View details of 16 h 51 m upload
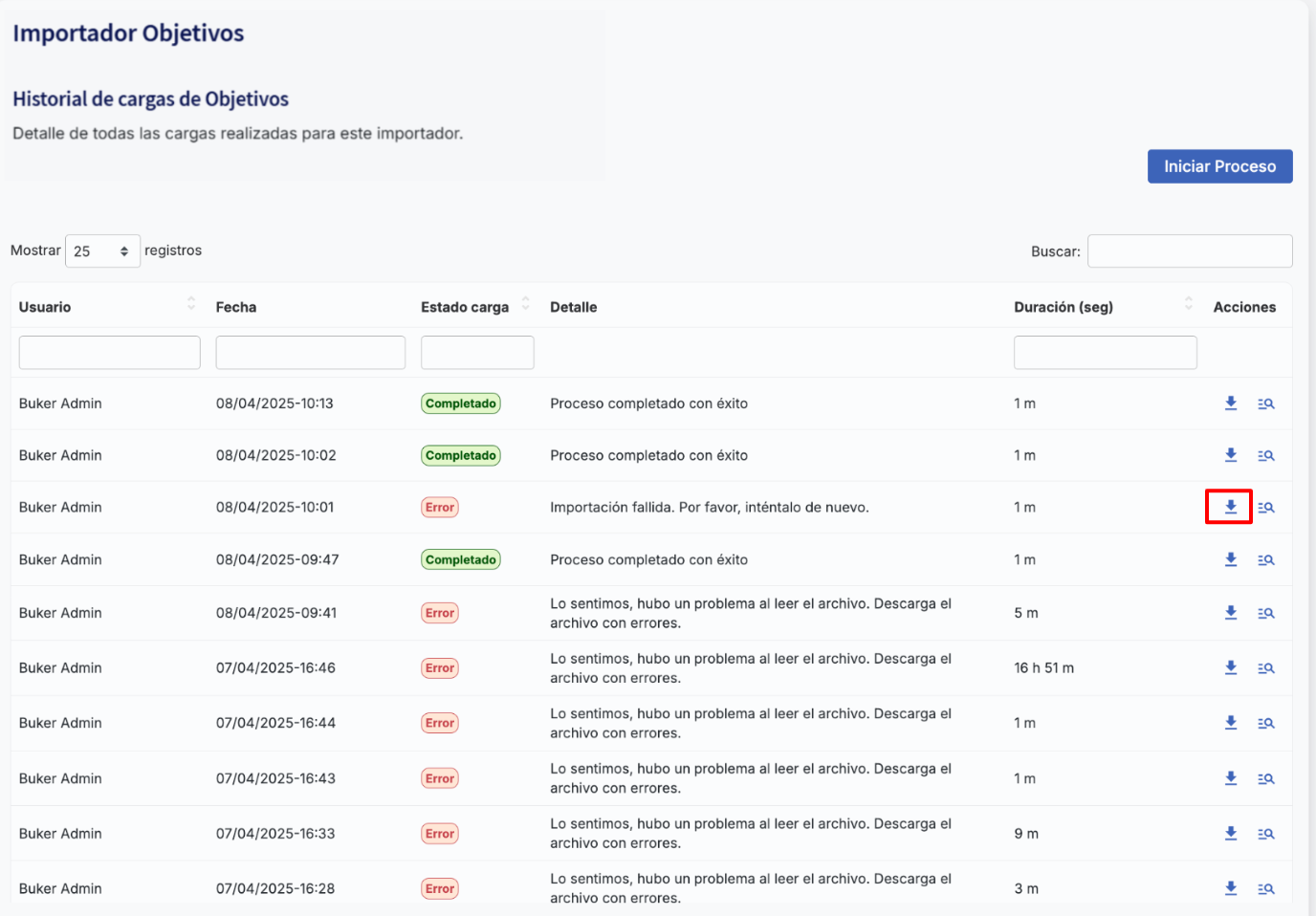The height and width of the screenshot is (916, 1316). pyautogui.click(x=1266, y=668)
